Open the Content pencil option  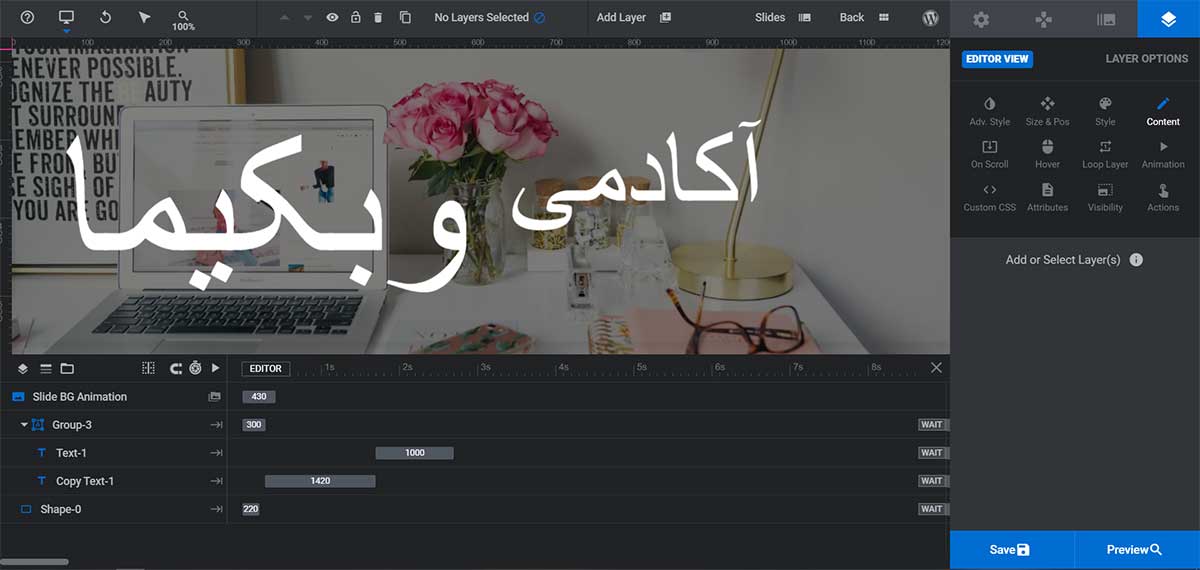point(1163,111)
